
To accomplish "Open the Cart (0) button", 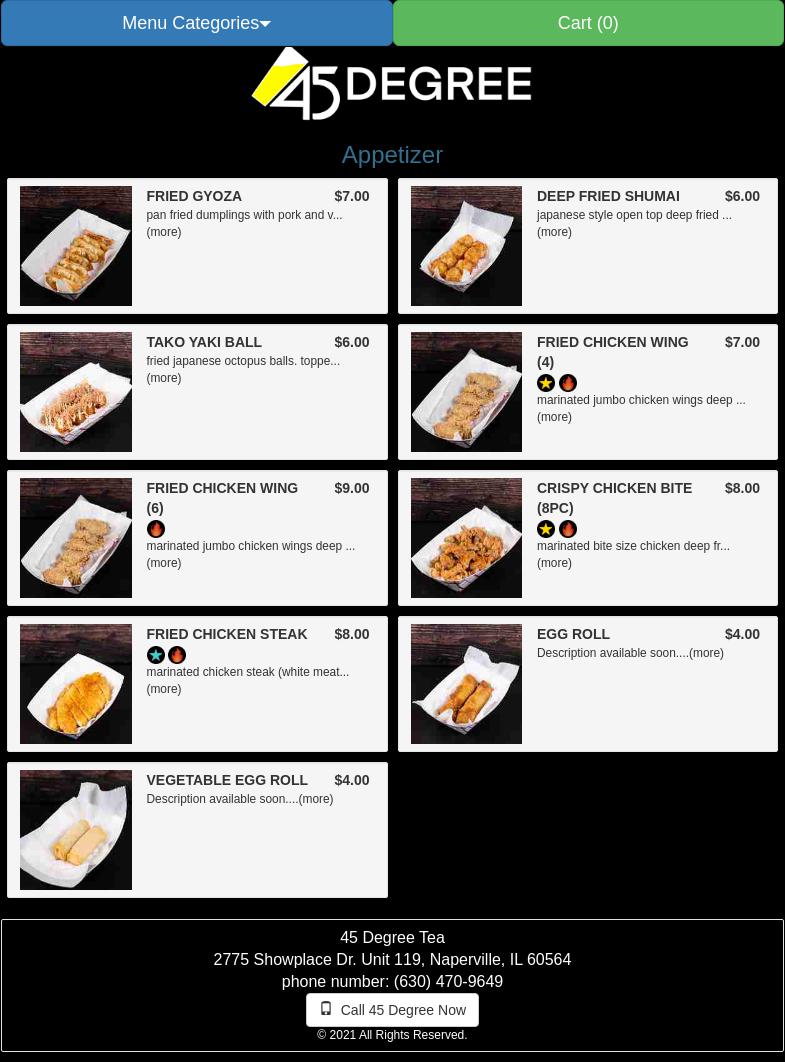I will coord(588,23).
